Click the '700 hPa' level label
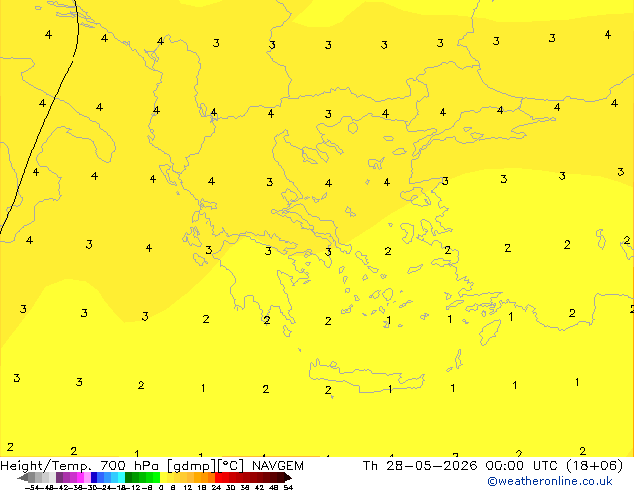This screenshot has height=490, width=634. click(129, 466)
